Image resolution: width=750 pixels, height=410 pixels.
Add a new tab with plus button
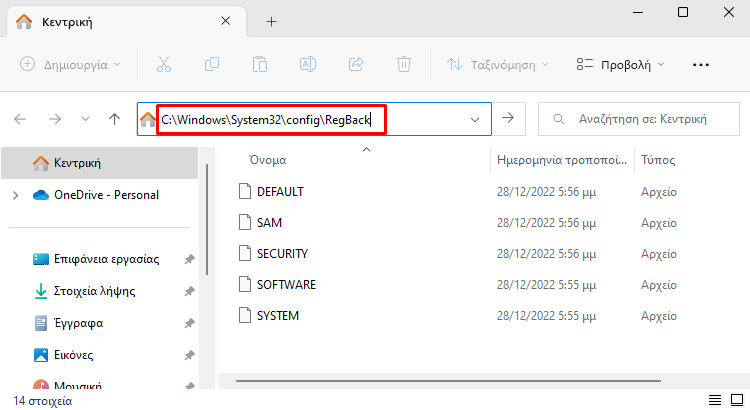[x=271, y=22]
